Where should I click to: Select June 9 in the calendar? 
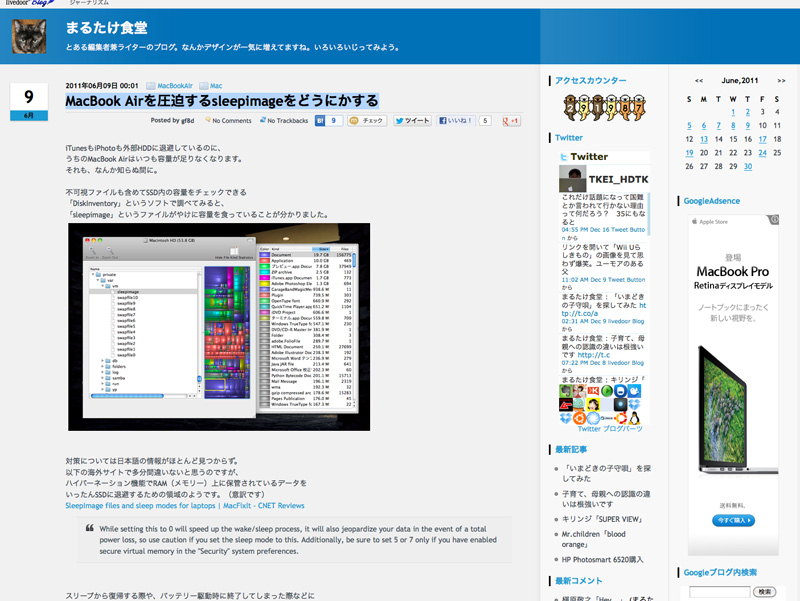click(x=747, y=126)
